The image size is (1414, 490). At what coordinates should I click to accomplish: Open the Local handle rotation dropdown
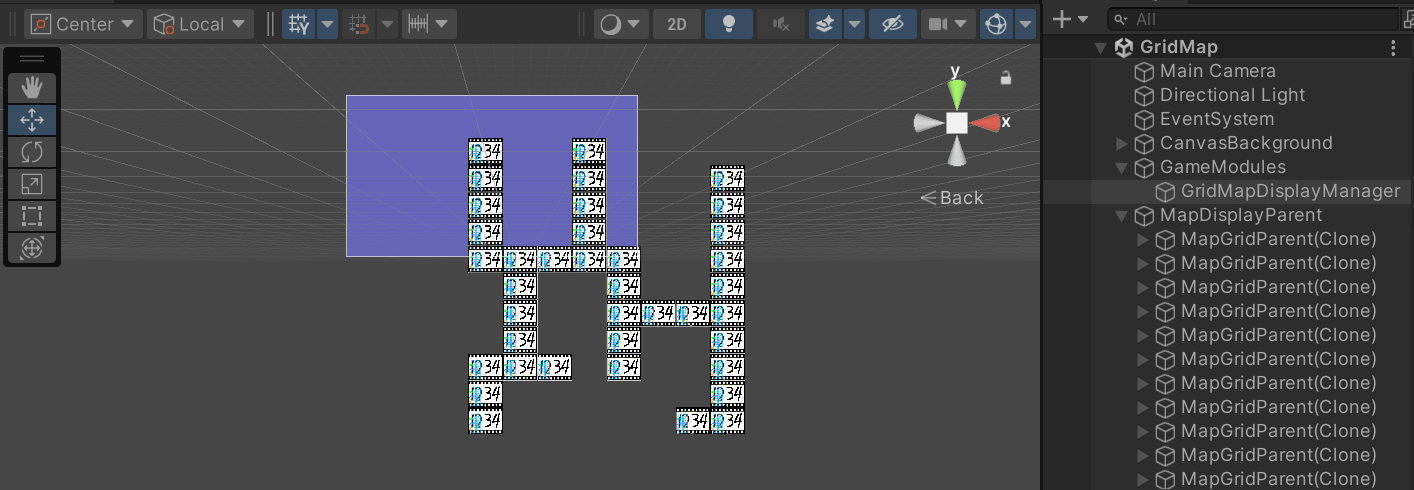200,24
